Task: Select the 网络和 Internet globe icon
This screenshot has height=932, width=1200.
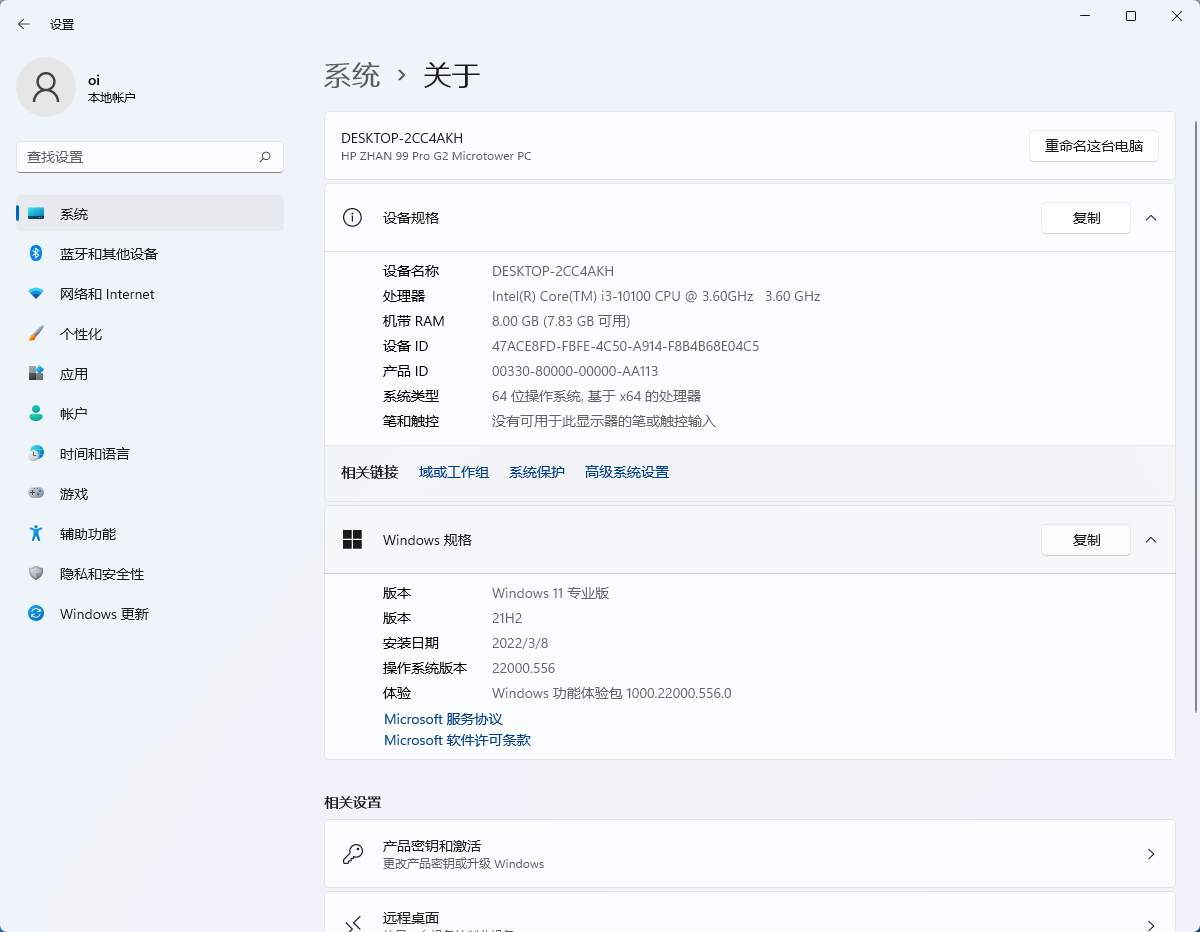Action: (x=35, y=293)
